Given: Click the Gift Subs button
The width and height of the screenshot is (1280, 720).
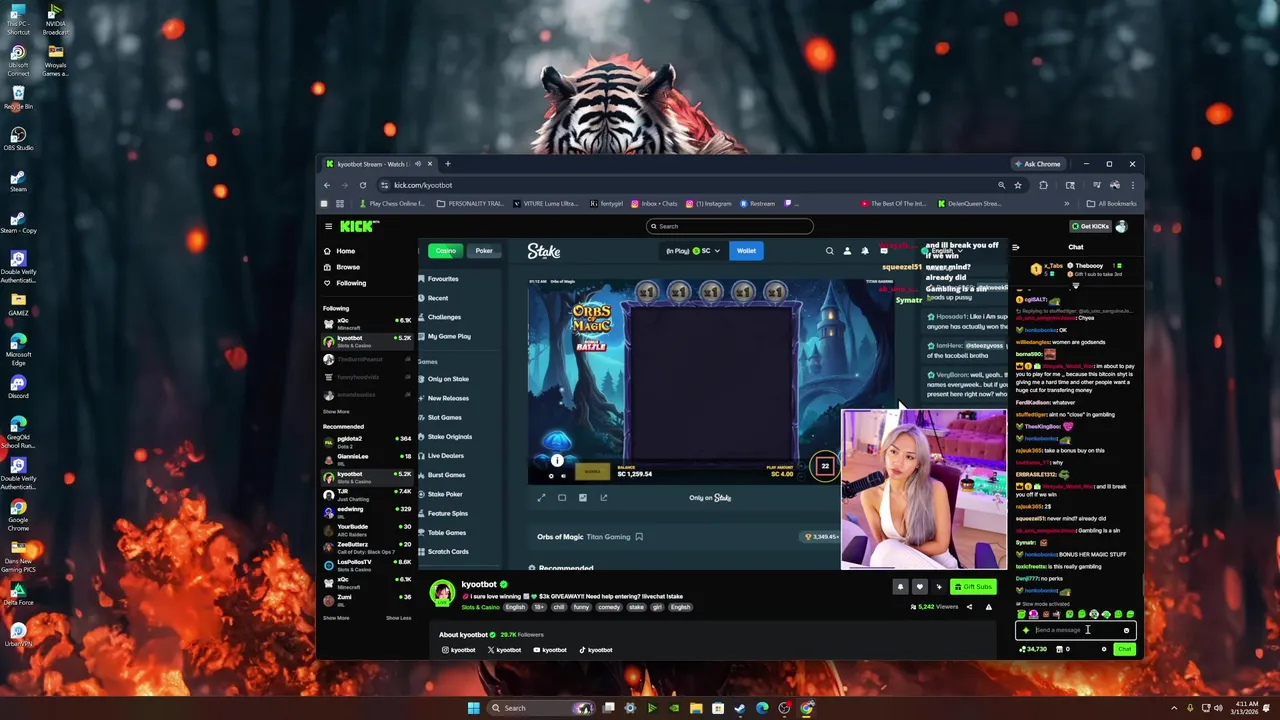Looking at the screenshot, I should click(x=973, y=587).
